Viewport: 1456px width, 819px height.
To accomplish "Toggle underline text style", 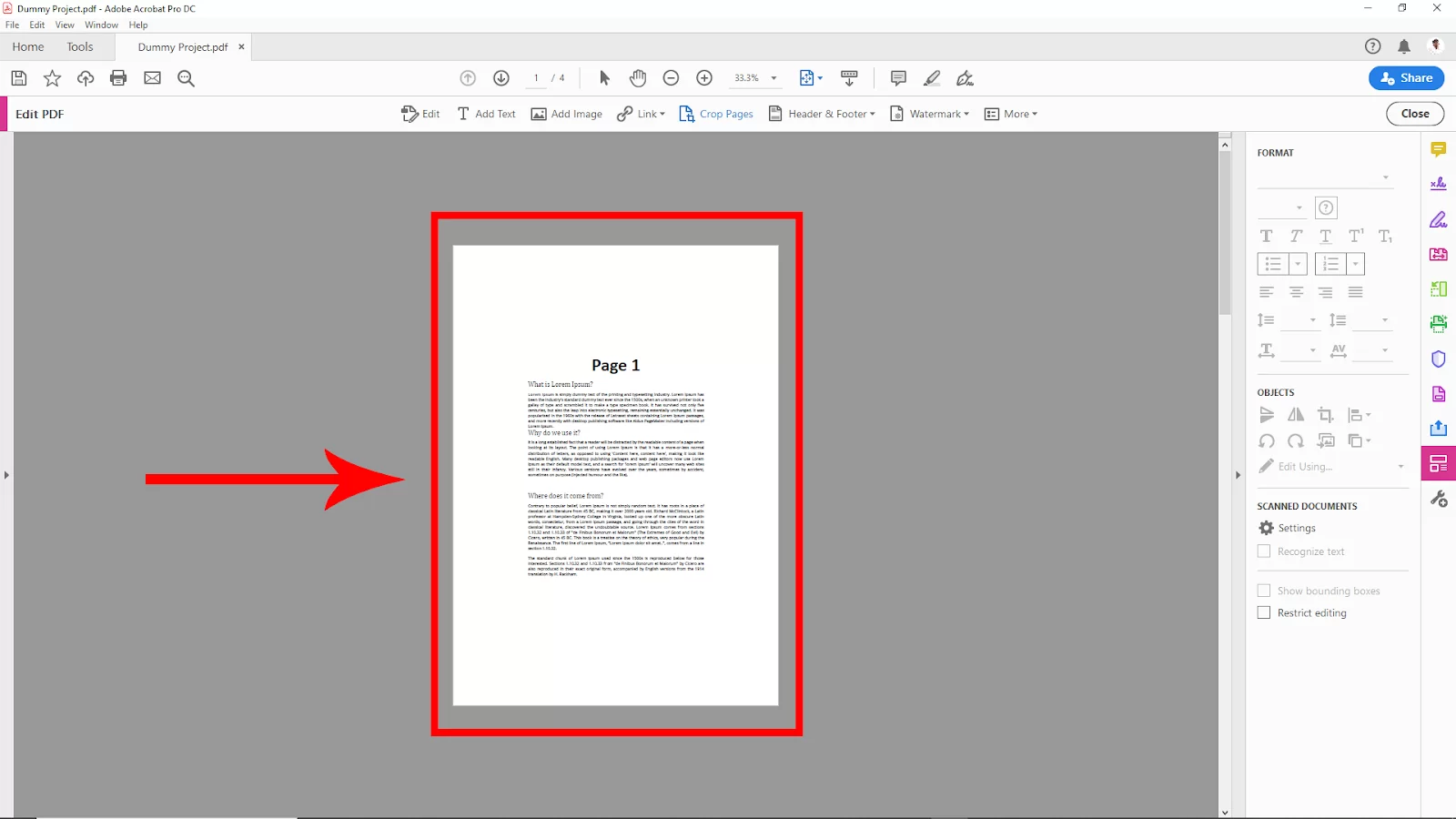I will (x=1326, y=237).
